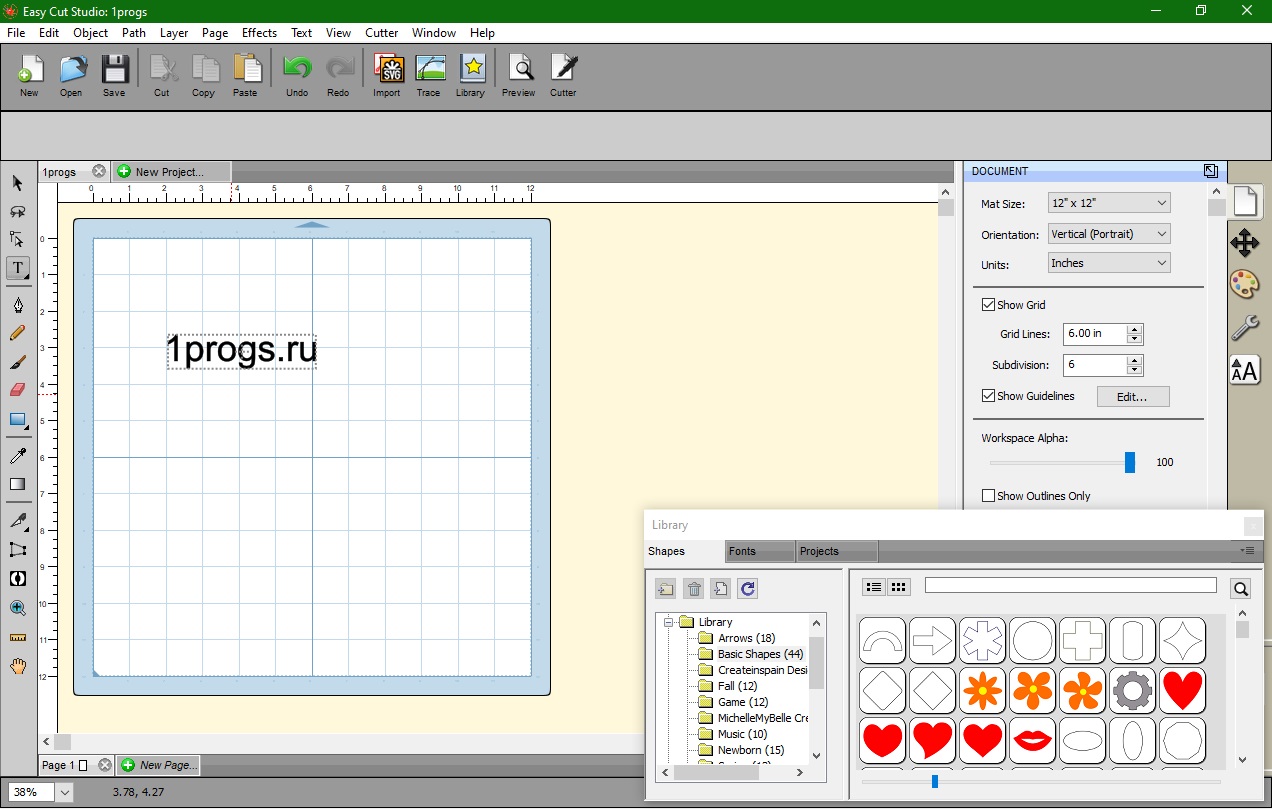Click the Save toolbar icon
Image resolution: width=1272 pixels, height=809 pixels.
[114, 75]
